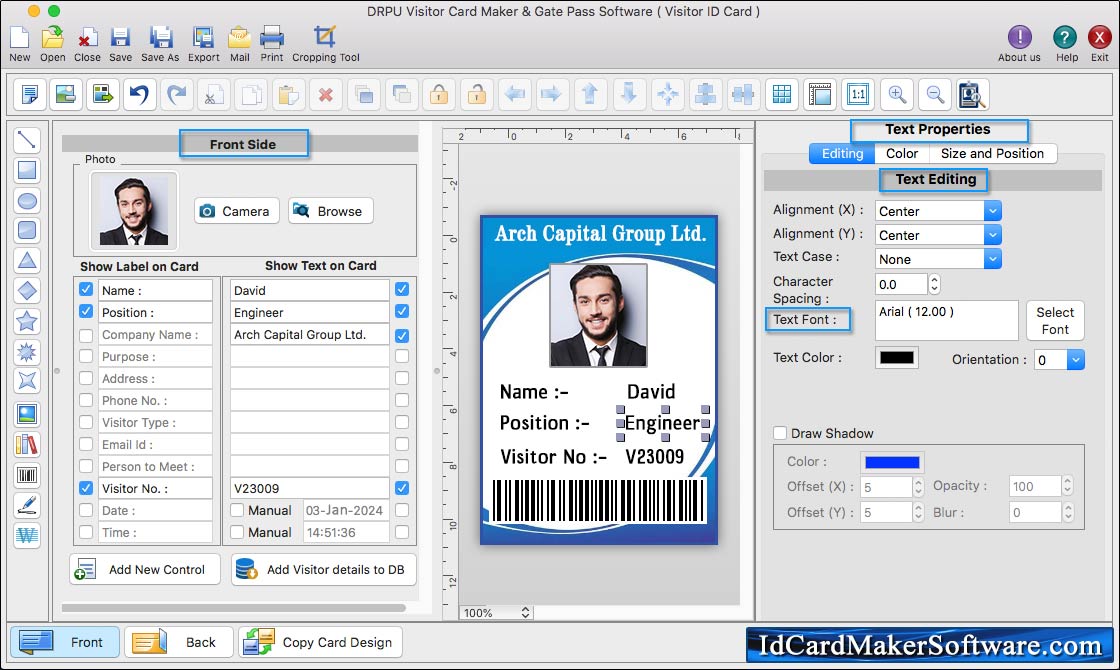Select the Triangle shape tool
This screenshot has width=1120, height=670.
click(x=26, y=261)
